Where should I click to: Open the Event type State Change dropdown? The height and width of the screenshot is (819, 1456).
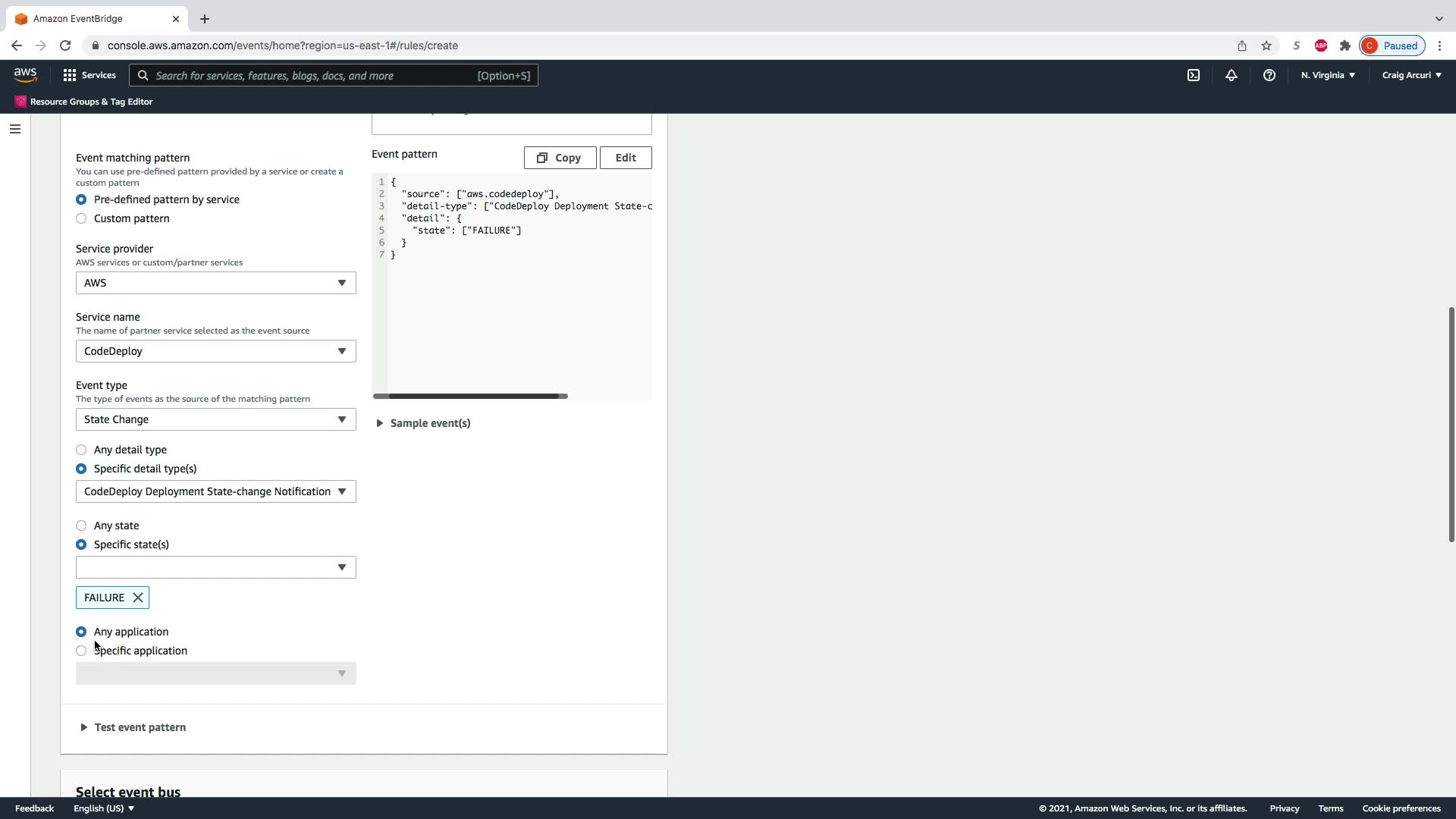tap(215, 419)
